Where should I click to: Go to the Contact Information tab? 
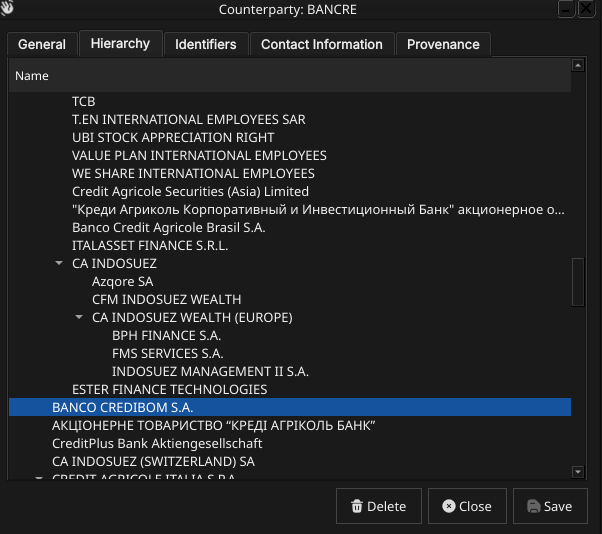coord(322,44)
